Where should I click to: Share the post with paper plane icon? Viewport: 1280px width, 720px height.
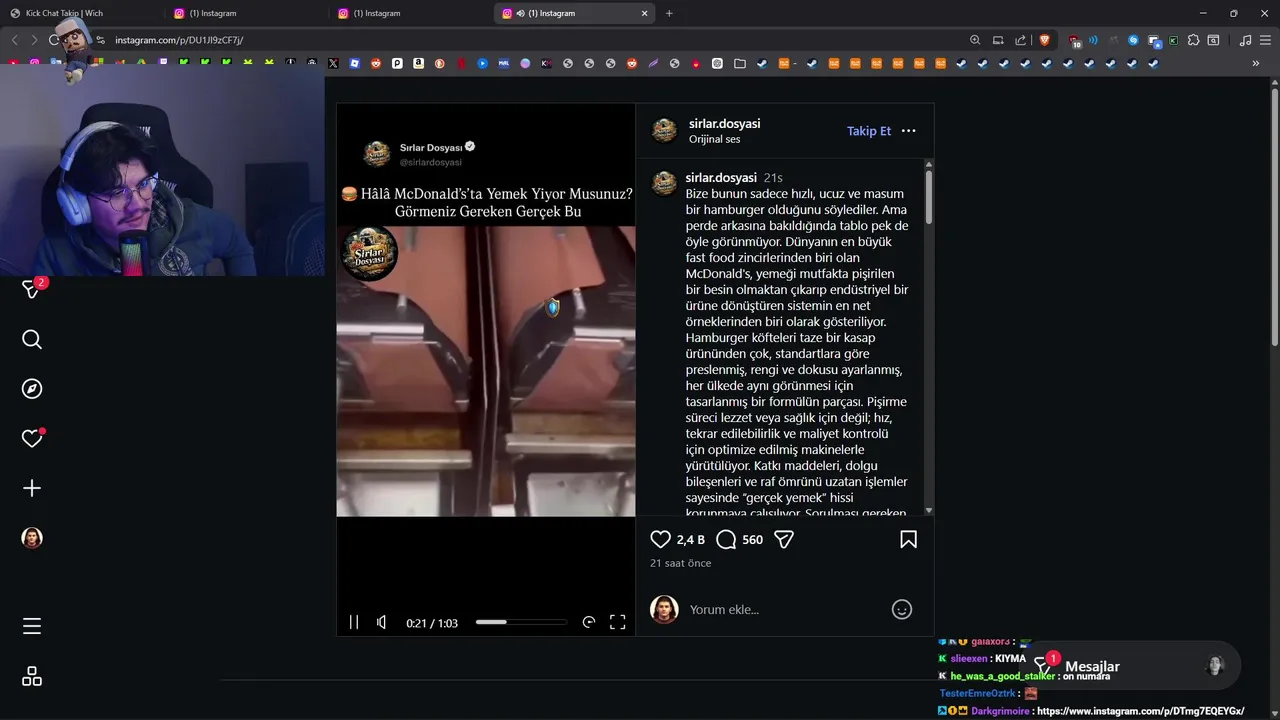[x=784, y=539]
